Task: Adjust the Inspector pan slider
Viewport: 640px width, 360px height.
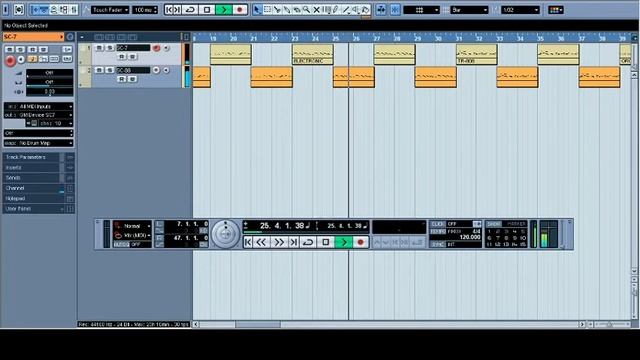Action: pyautogui.click(x=50, y=82)
